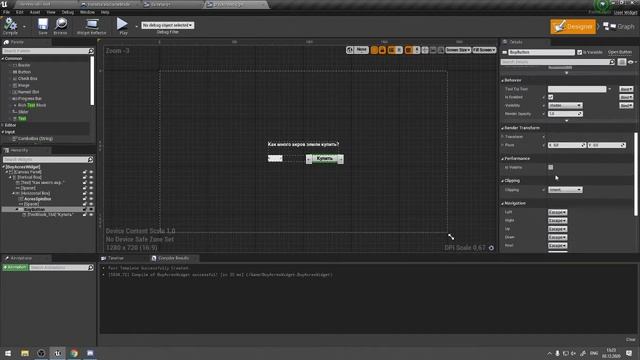Open the File menu
The width and height of the screenshot is (640, 360).
pos(7,12)
